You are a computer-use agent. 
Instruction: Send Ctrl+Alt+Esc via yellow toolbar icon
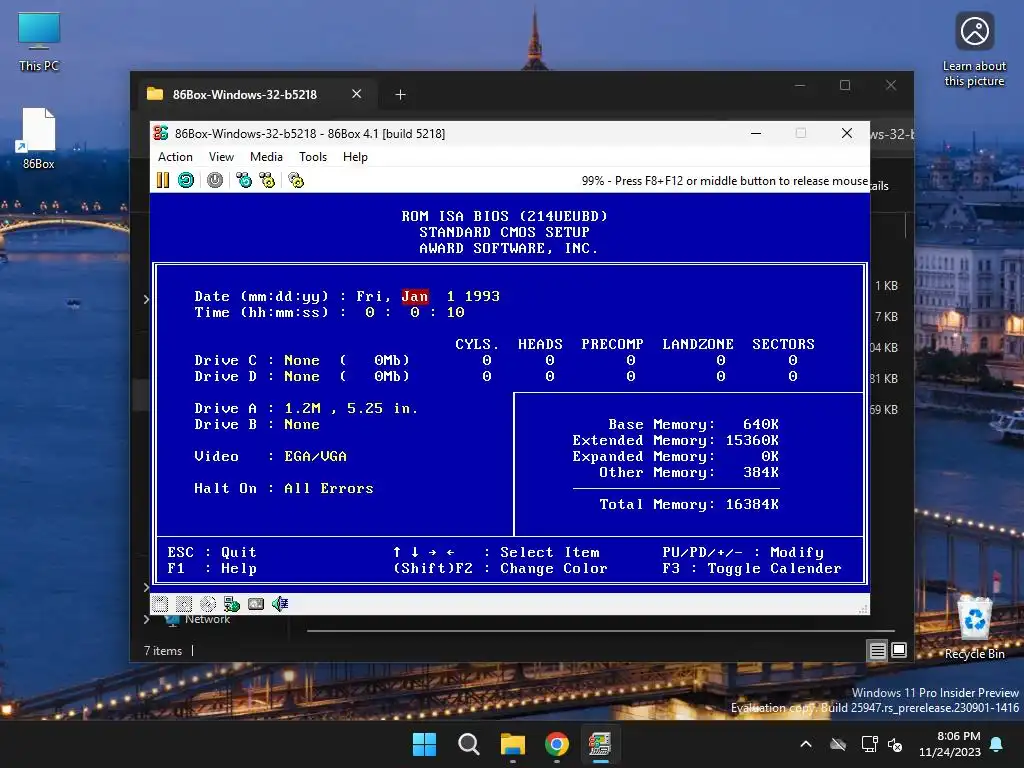coord(267,180)
